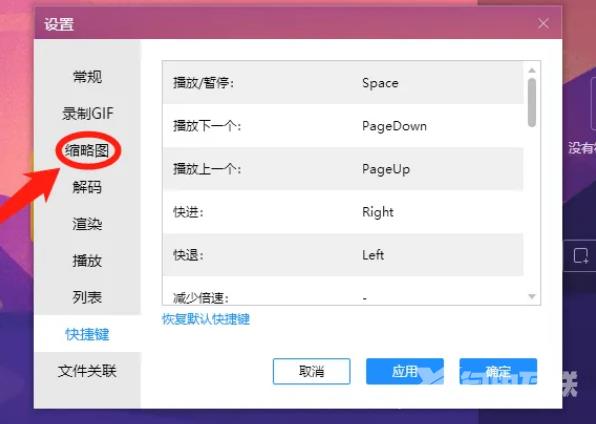596x424 pixels.
Task: Click the 取消 button
Action: click(311, 371)
